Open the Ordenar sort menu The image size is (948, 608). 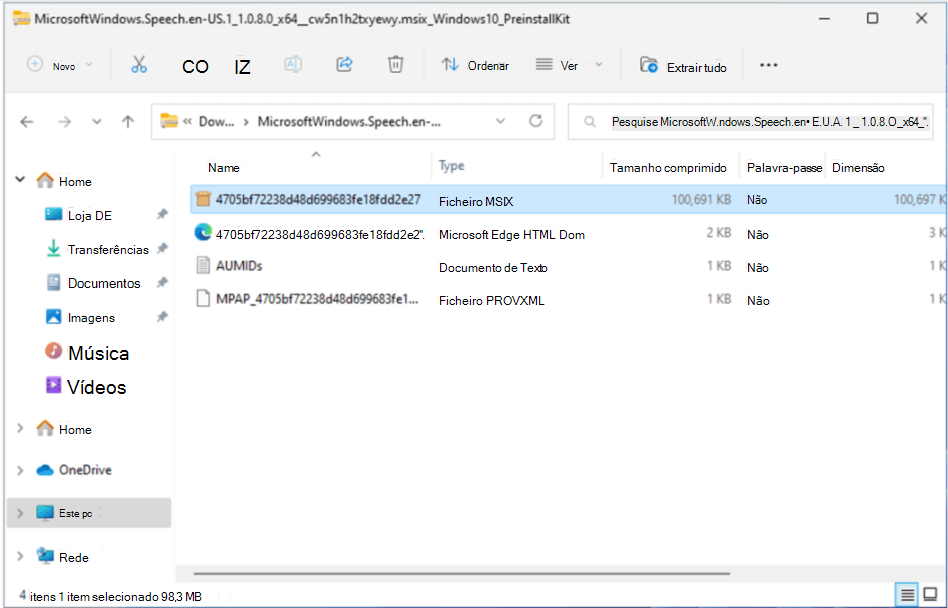coord(475,65)
